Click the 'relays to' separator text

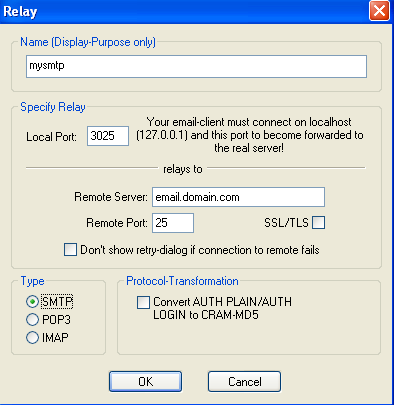tap(183, 169)
